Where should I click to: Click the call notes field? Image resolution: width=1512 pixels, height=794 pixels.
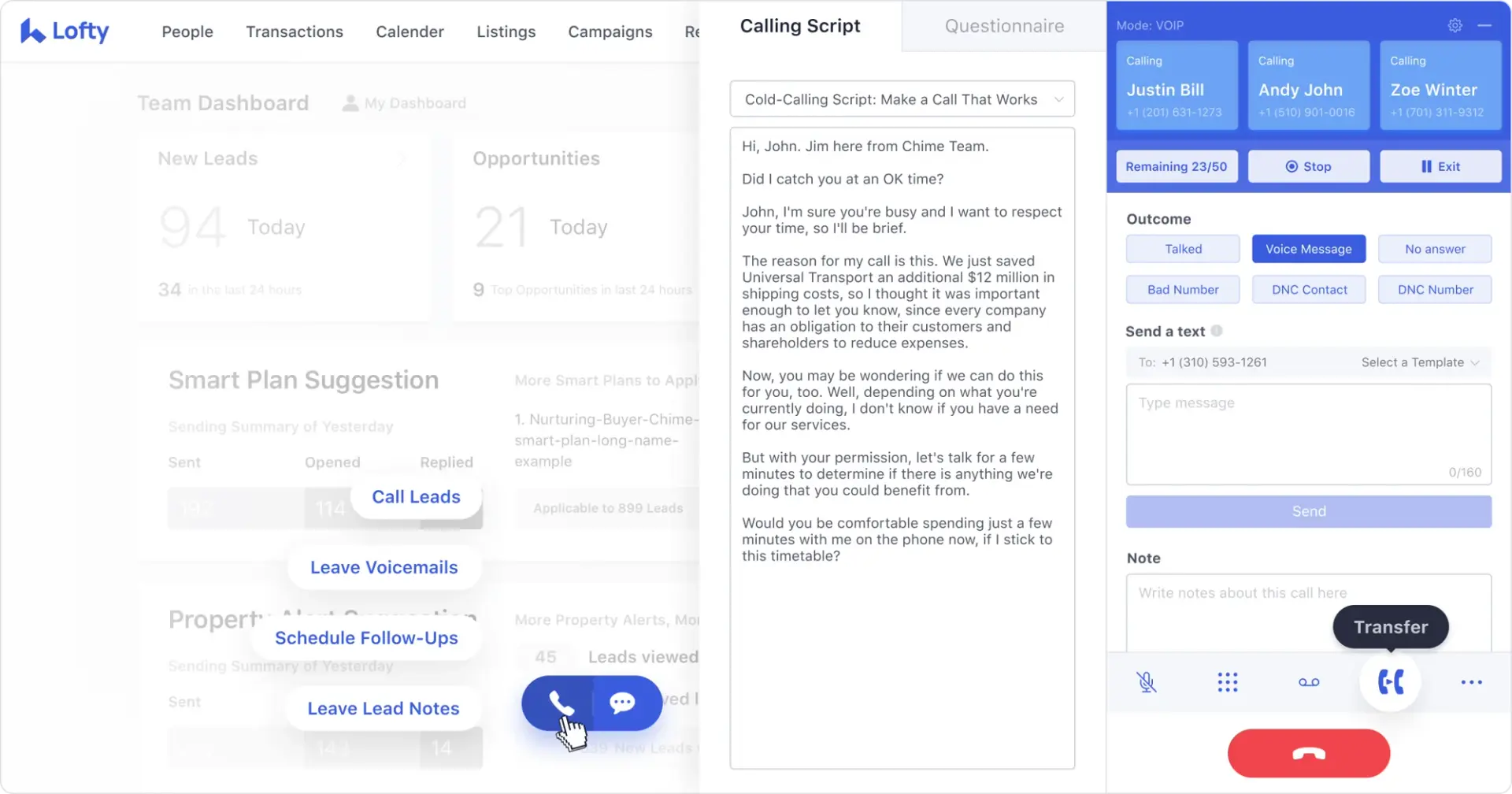1309,613
